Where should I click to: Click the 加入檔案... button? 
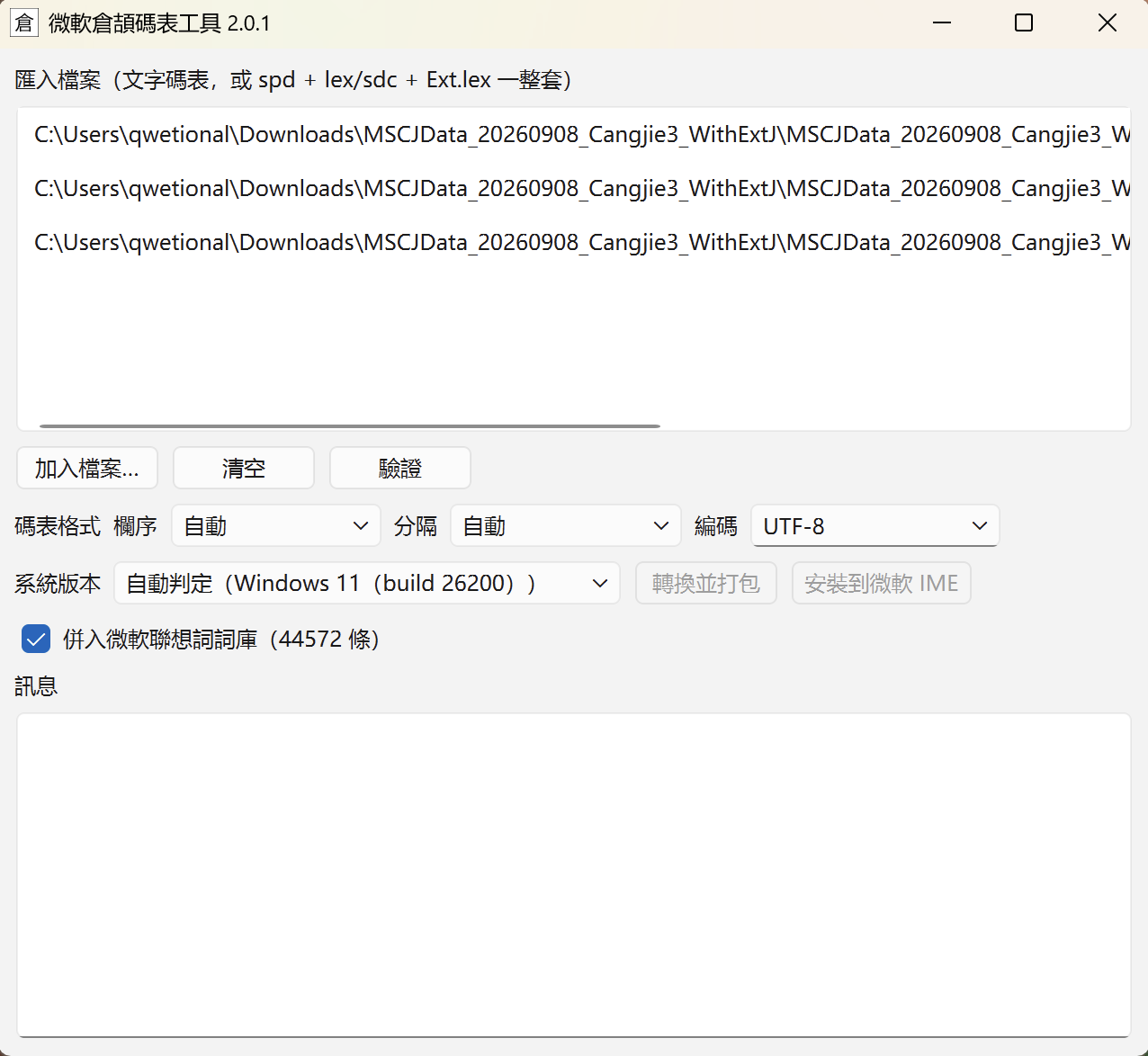87,468
